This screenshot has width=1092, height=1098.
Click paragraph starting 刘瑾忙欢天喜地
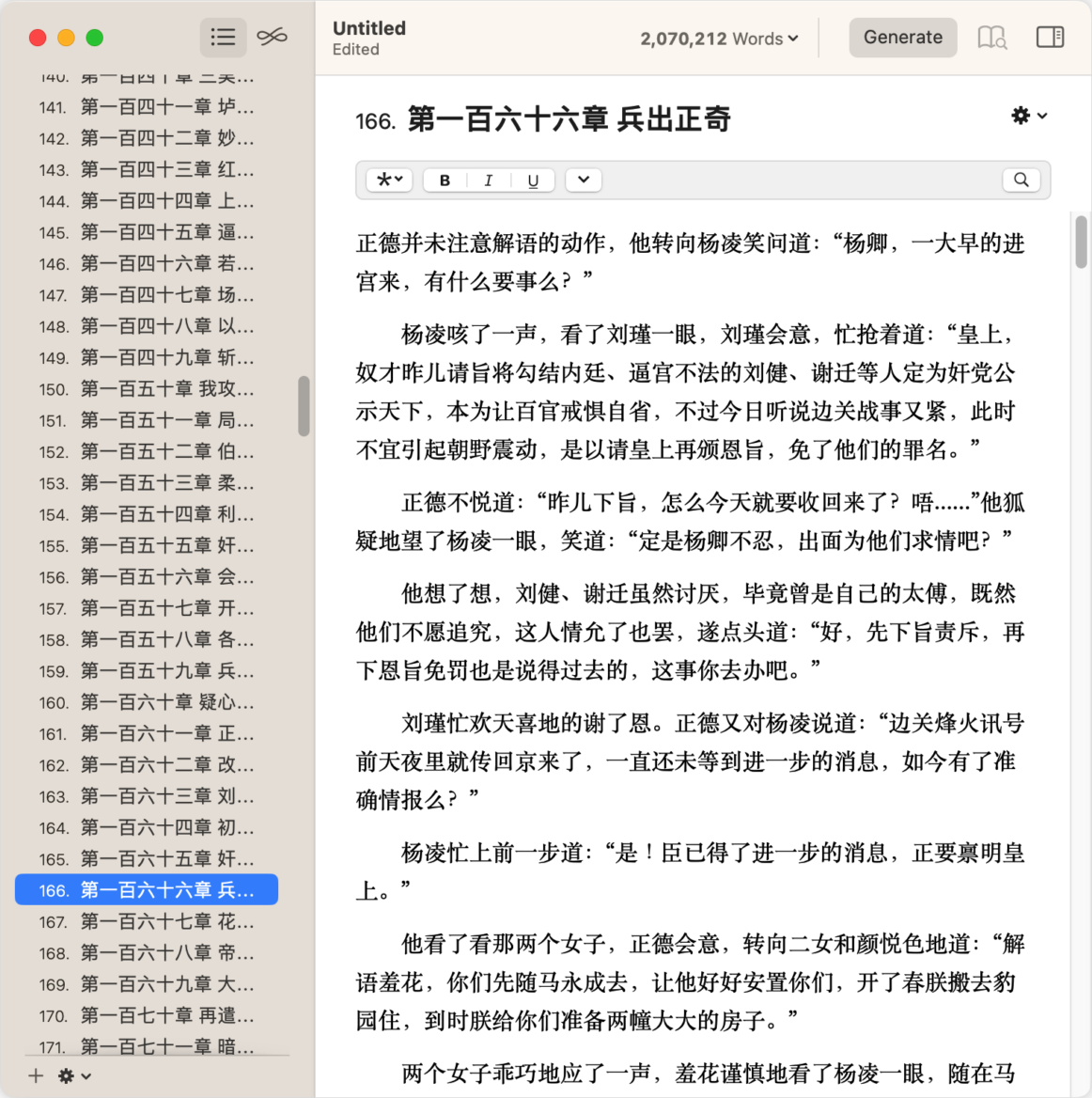[x=690, y=761]
